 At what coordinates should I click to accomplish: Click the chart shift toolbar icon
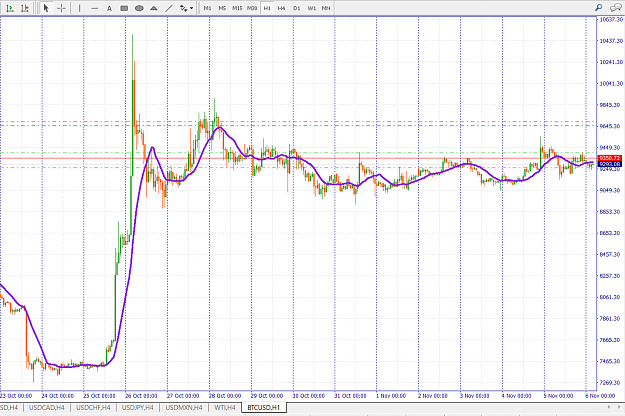[x=25, y=8]
